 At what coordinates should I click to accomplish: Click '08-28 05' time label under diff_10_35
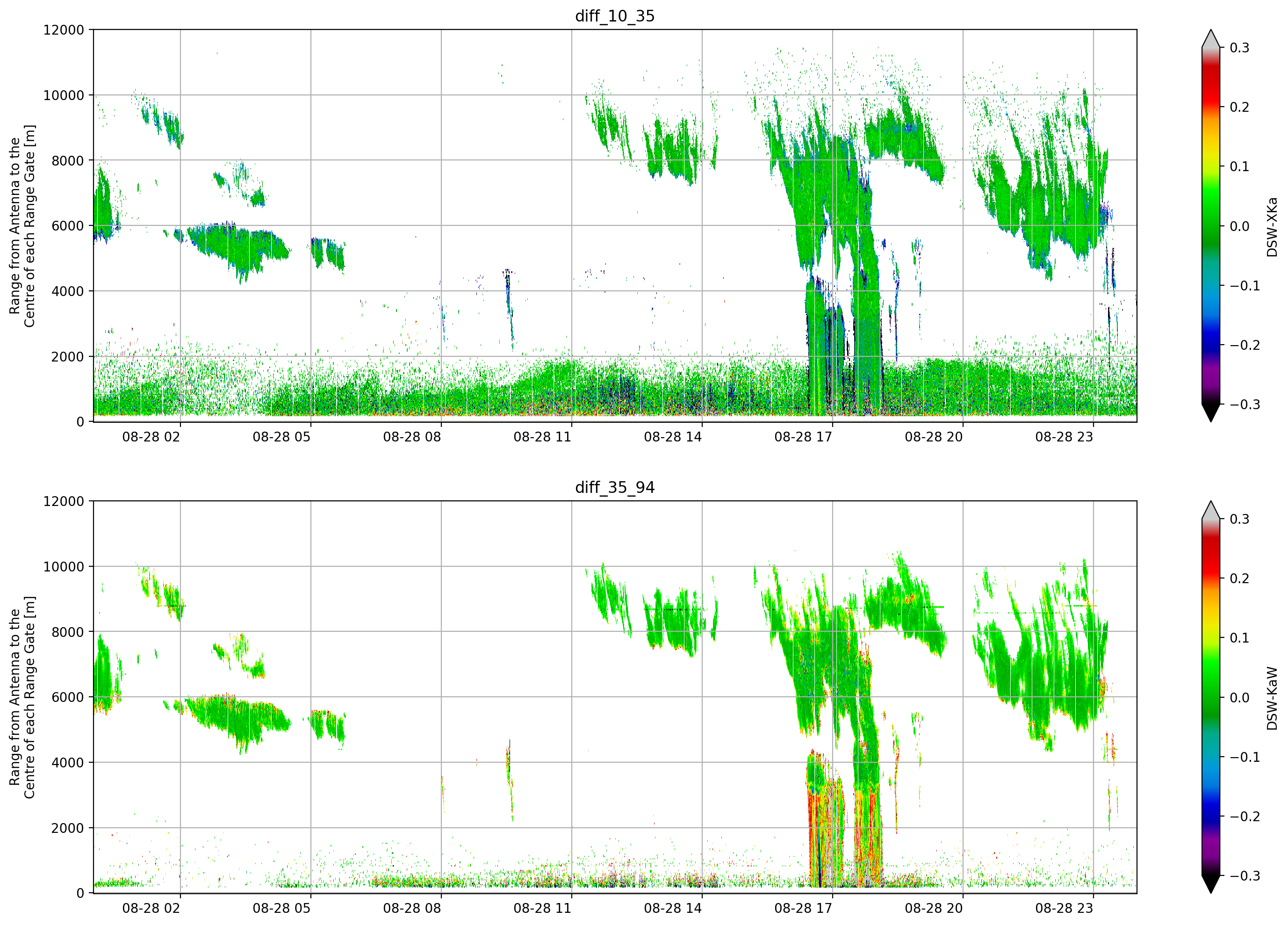282,437
